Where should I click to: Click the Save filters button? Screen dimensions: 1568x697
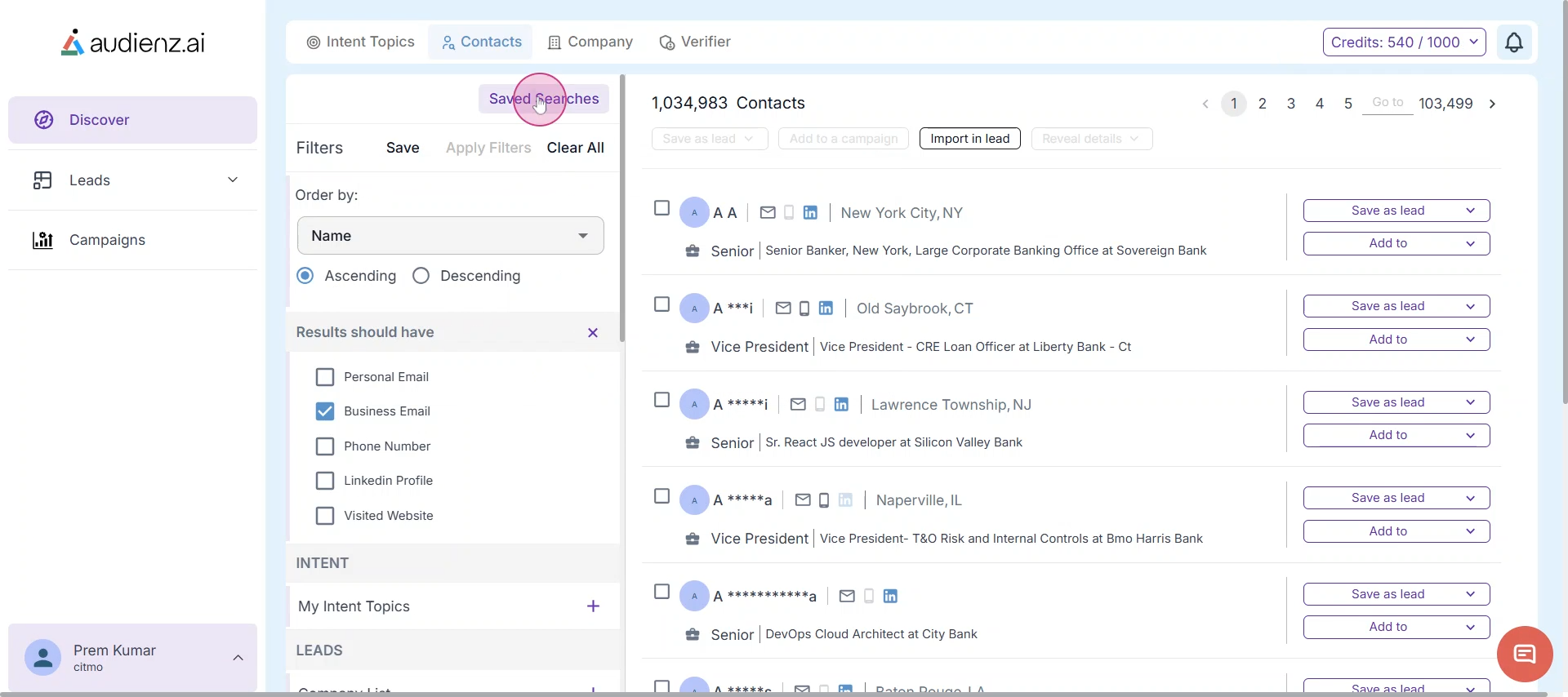tap(403, 148)
